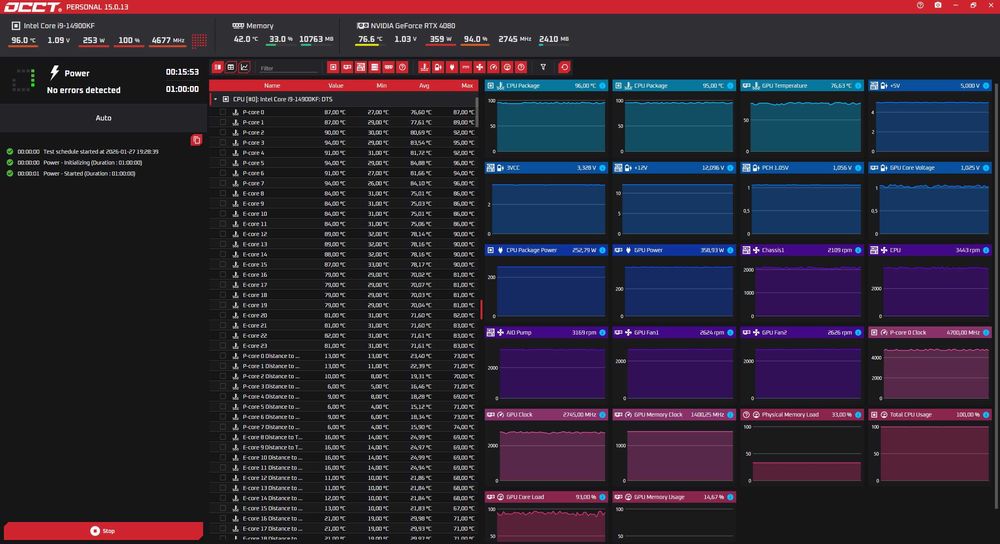The image size is (1000, 544).
Task: Click the Auto mode button
Action: point(103,118)
